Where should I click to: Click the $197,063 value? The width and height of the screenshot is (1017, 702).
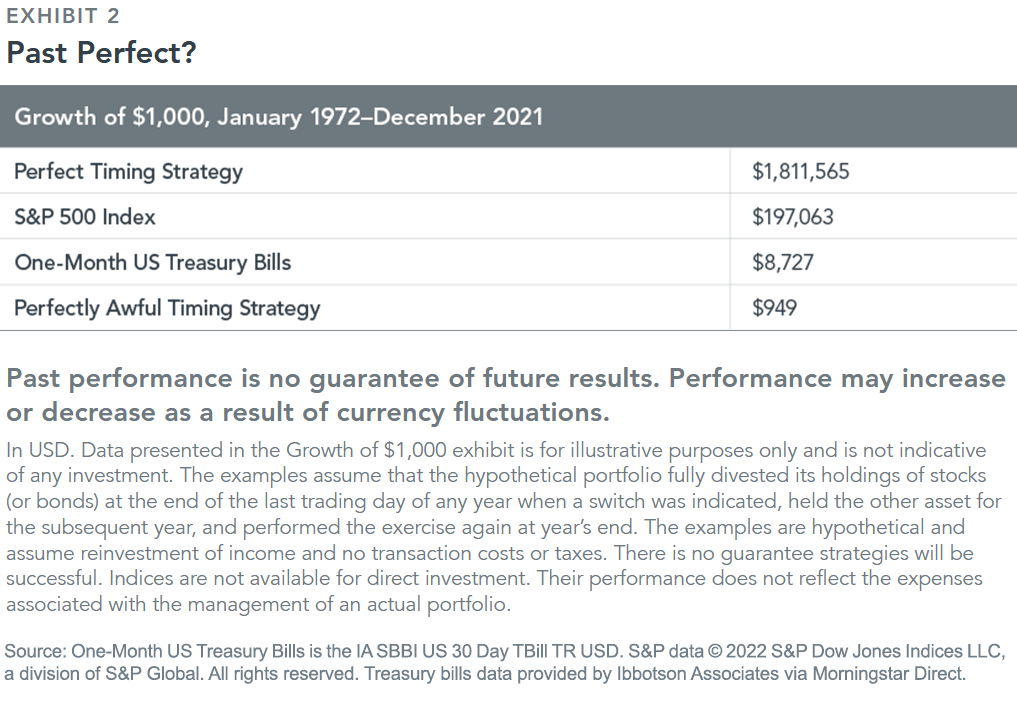pyautogui.click(x=793, y=217)
